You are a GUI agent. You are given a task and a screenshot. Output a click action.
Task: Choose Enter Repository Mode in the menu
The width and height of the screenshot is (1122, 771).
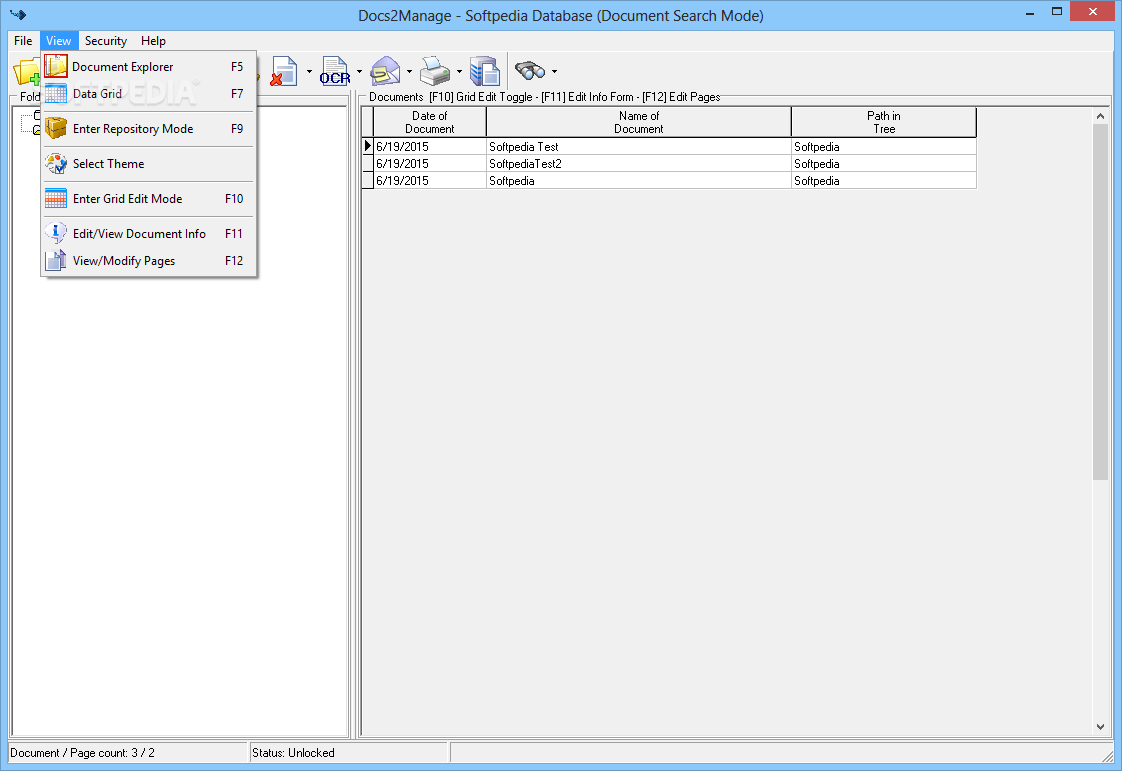click(148, 129)
